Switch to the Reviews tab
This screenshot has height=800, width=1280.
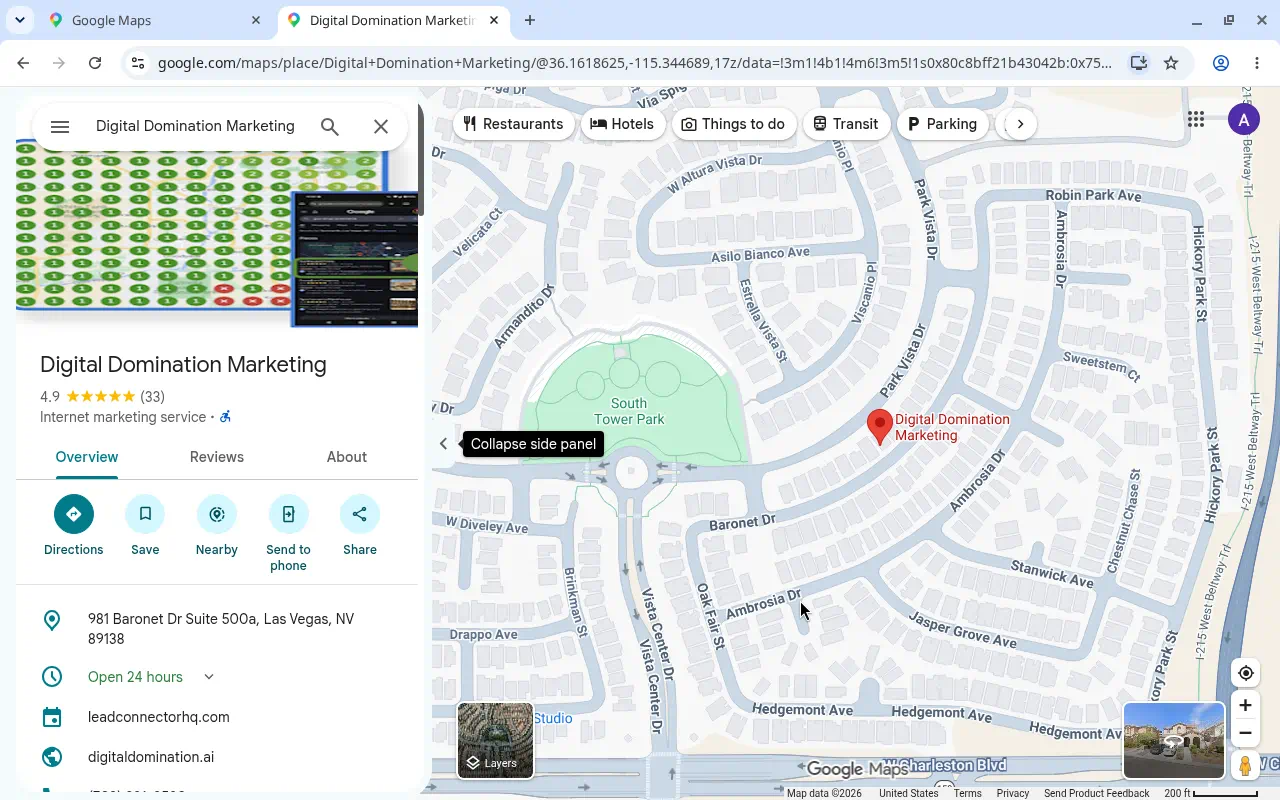(x=217, y=457)
